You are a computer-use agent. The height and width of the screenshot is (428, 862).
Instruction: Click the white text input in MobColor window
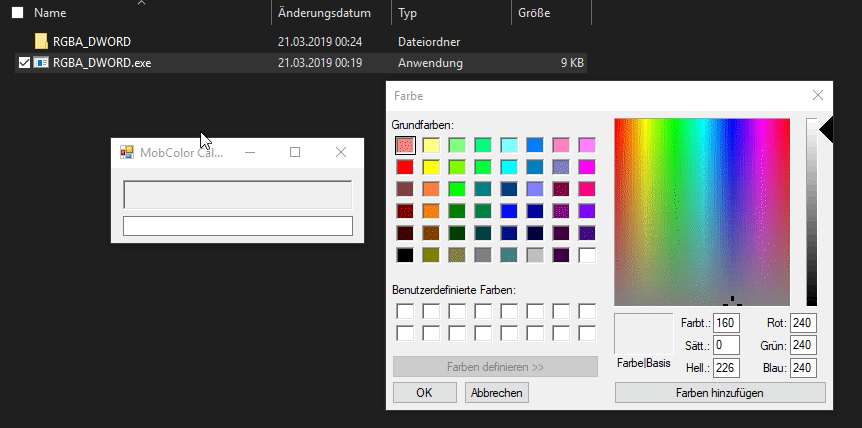(237, 226)
